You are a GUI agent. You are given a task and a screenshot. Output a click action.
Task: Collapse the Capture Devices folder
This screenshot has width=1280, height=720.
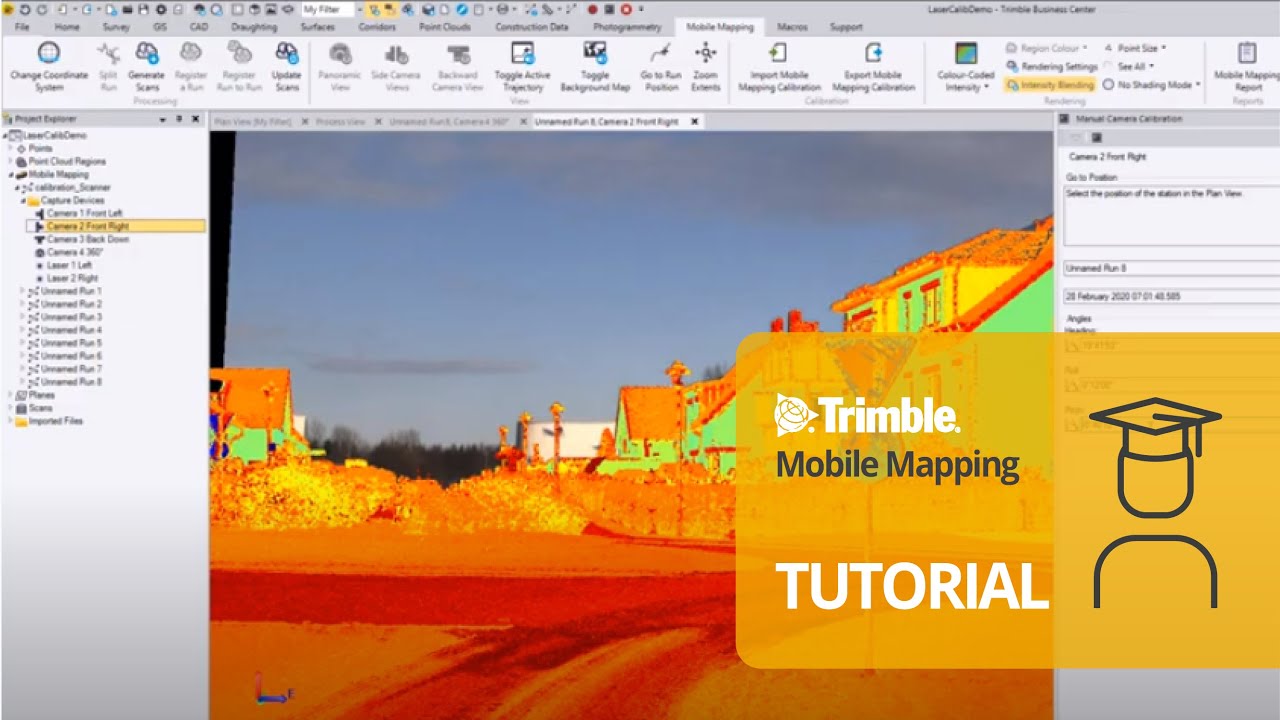23,200
